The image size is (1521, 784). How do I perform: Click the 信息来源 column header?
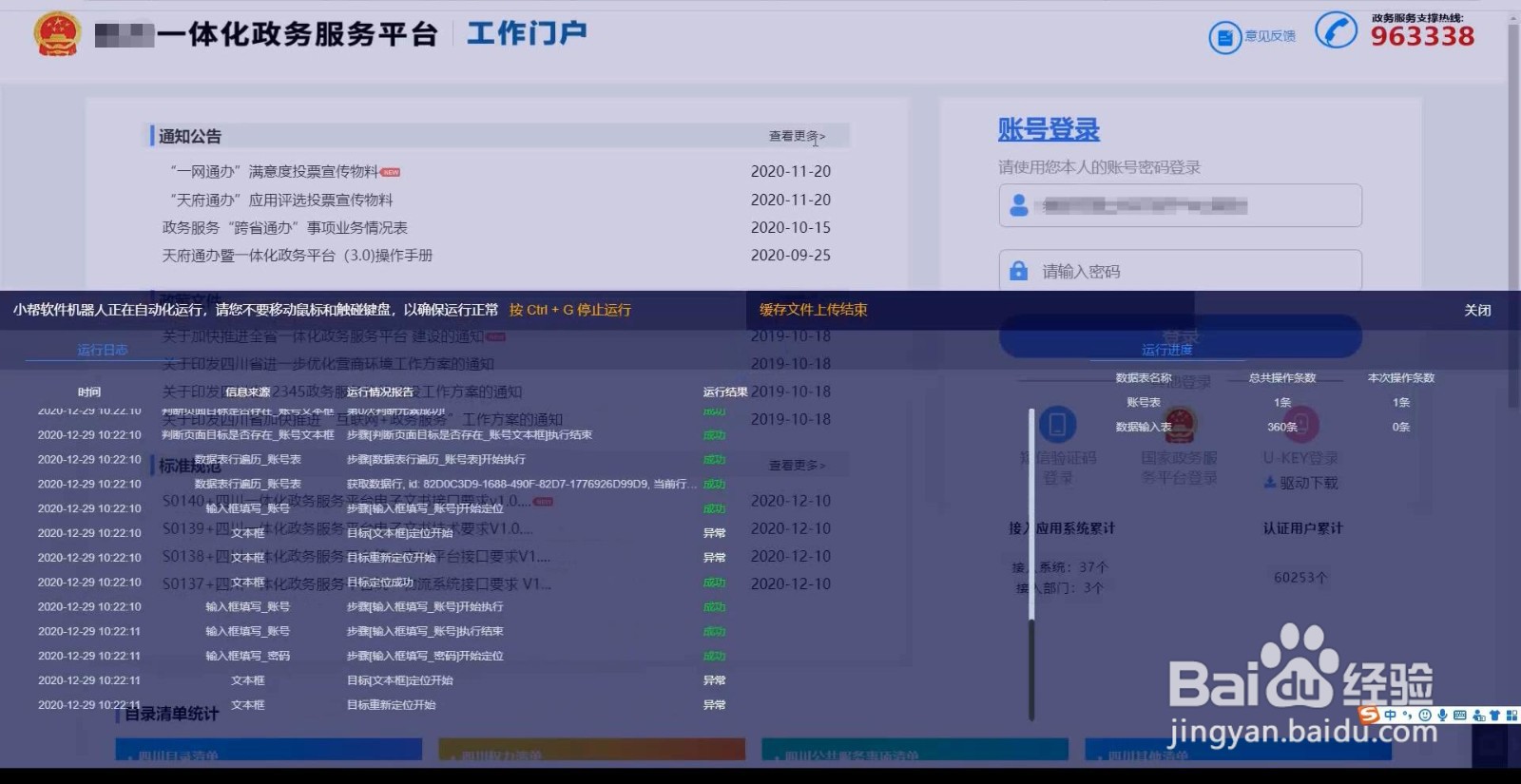click(247, 392)
